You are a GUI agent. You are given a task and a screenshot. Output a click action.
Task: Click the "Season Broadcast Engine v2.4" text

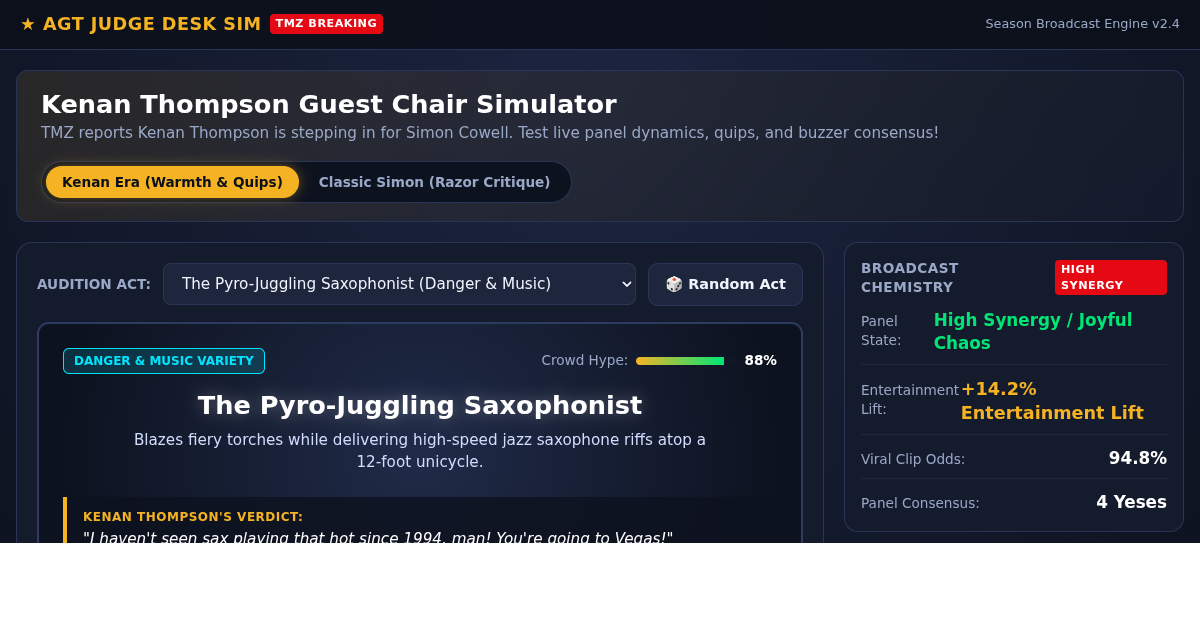click(x=1082, y=24)
